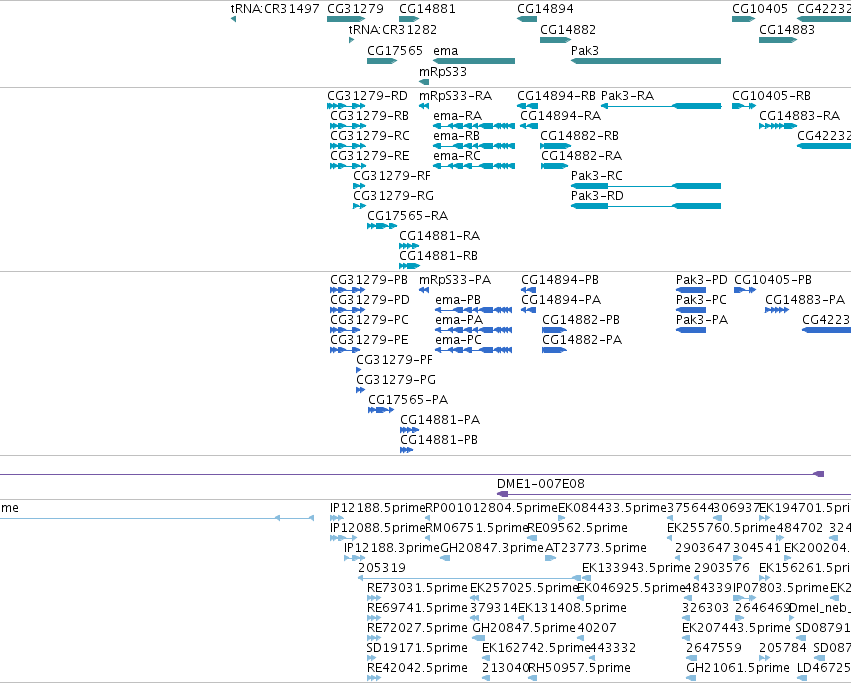
Task: Click the CG31279-PD protein feature
Action: pyautogui.click(x=347, y=310)
